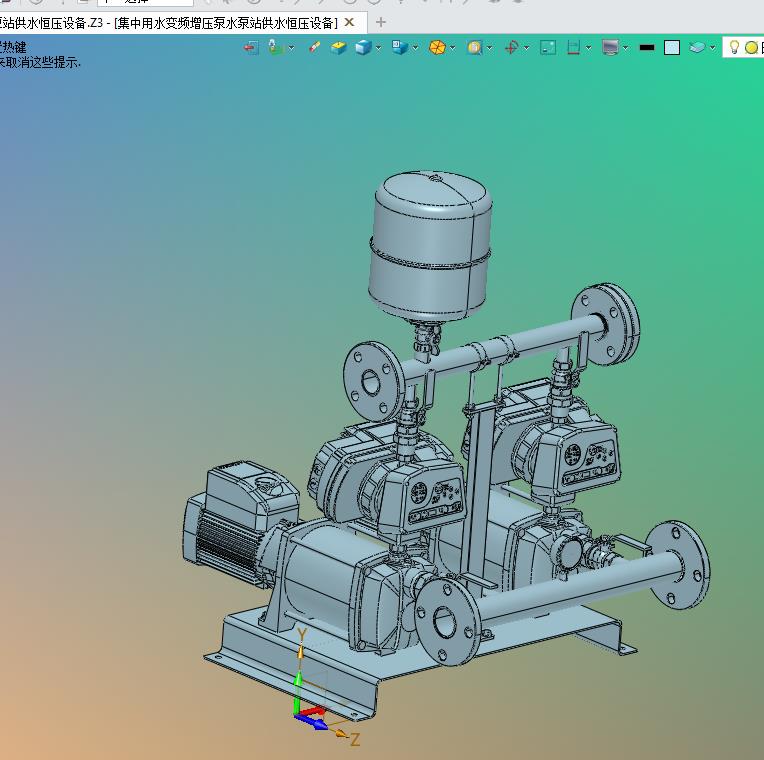
Task: Expand dropdown beside the teal layer icon
Action: 712,48
